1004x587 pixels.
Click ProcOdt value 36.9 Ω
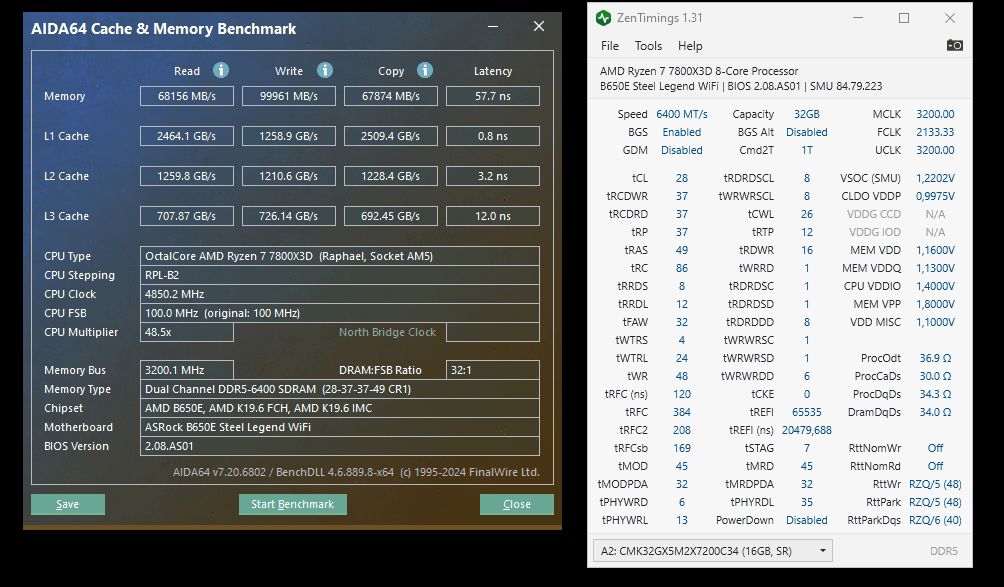(935, 358)
